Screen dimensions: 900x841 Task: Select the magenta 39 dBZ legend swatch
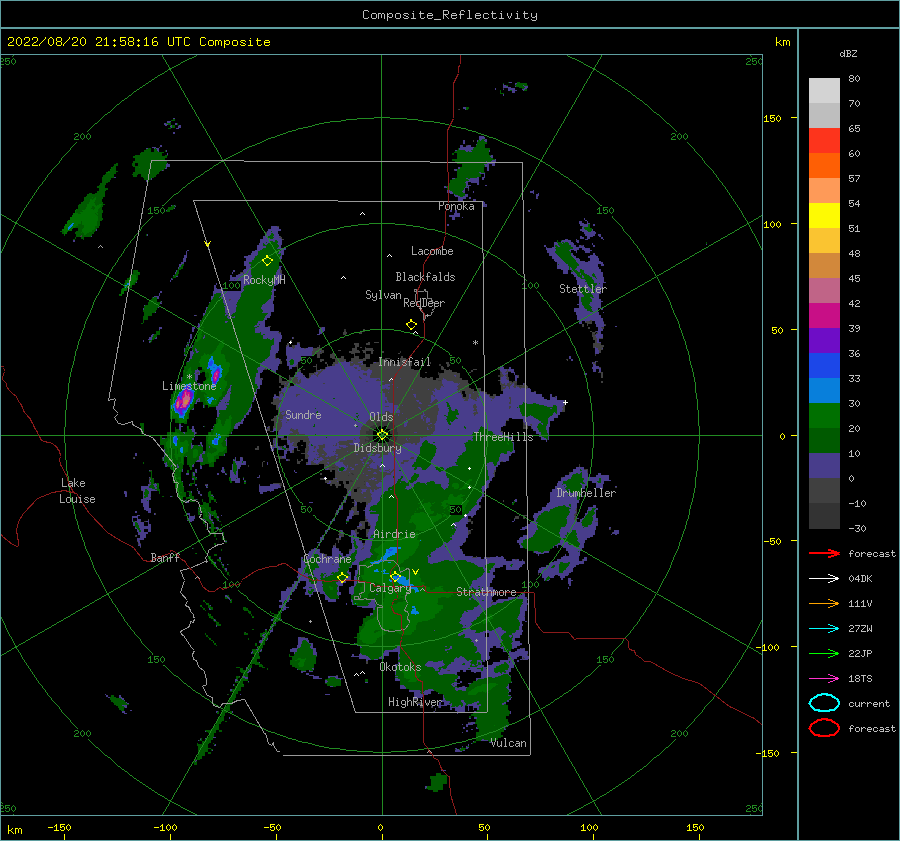[824, 315]
